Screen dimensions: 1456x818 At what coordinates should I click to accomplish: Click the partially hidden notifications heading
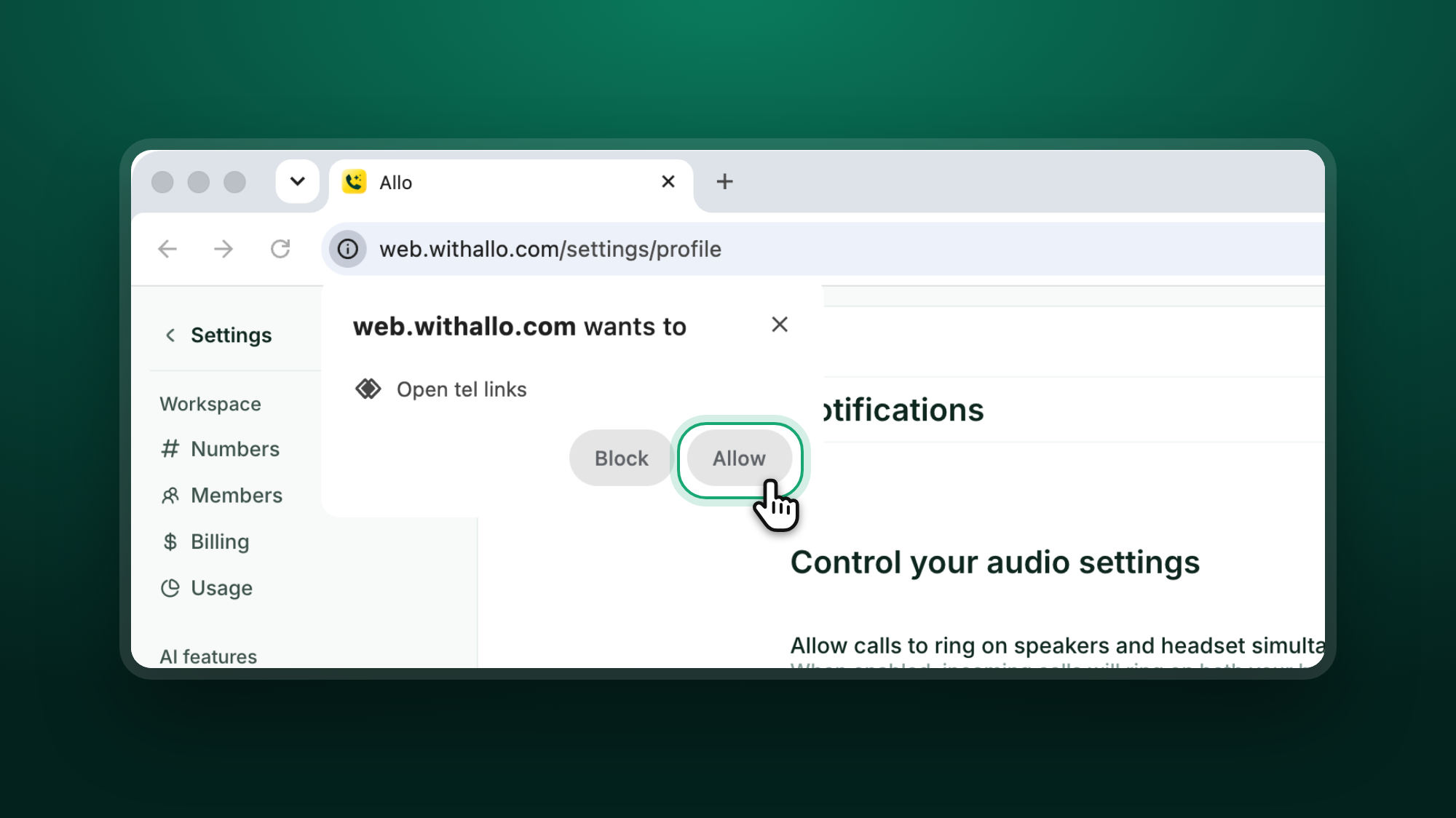(x=903, y=410)
